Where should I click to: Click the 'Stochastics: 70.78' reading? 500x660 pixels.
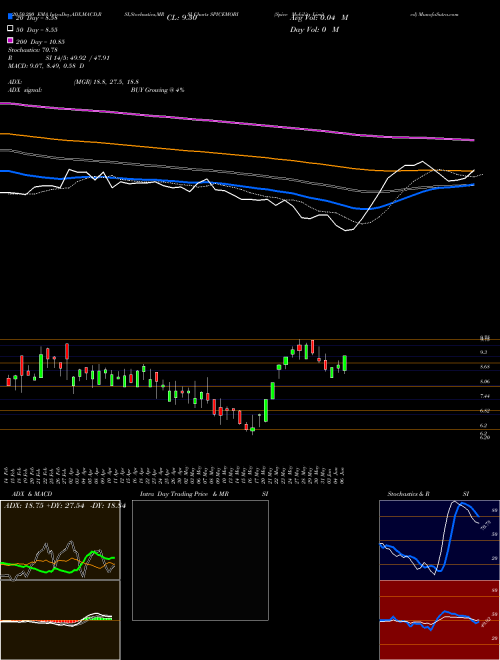[x=33, y=50]
